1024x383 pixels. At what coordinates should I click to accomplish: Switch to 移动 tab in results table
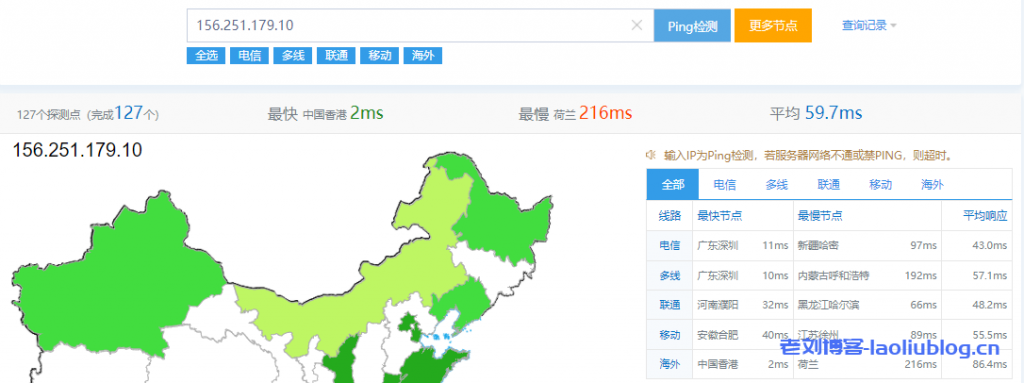pos(880,184)
